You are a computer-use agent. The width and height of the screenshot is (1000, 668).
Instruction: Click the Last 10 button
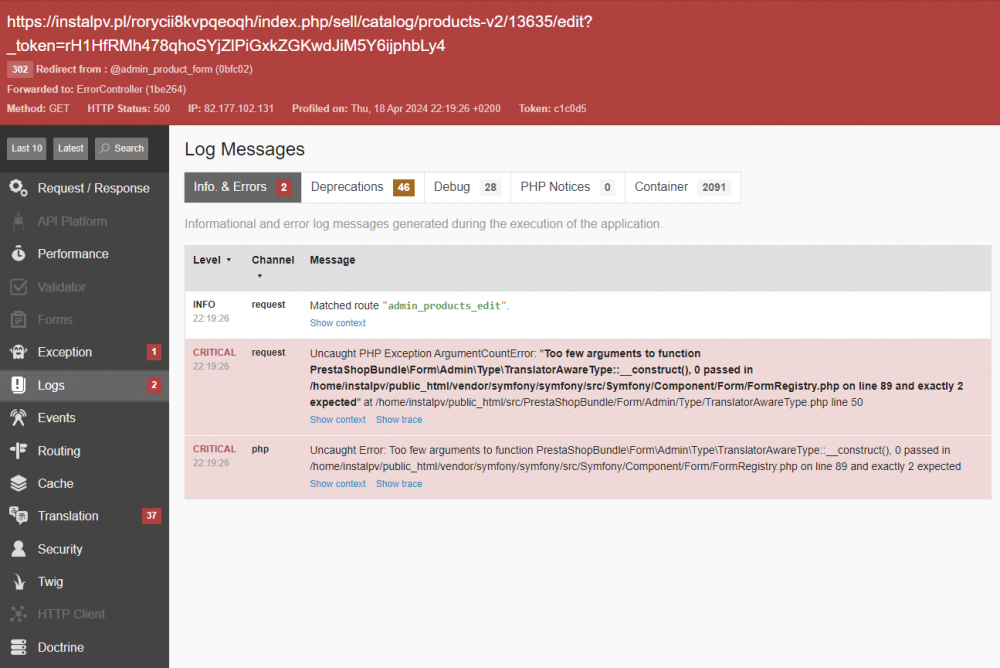pyautogui.click(x=27, y=148)
